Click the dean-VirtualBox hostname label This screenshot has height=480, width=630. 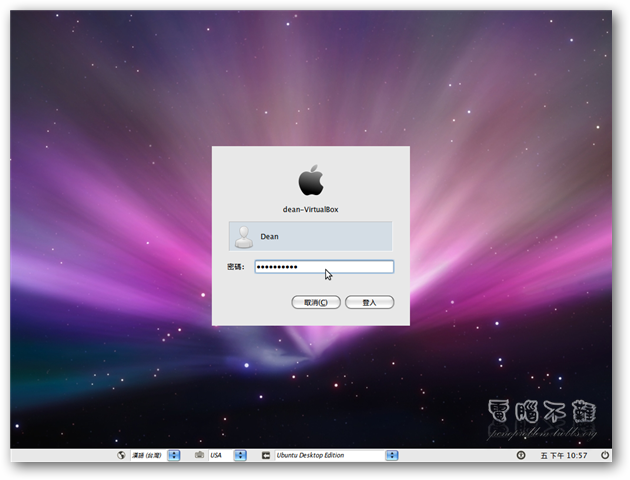pyautogui.click(x=311, y=209)
